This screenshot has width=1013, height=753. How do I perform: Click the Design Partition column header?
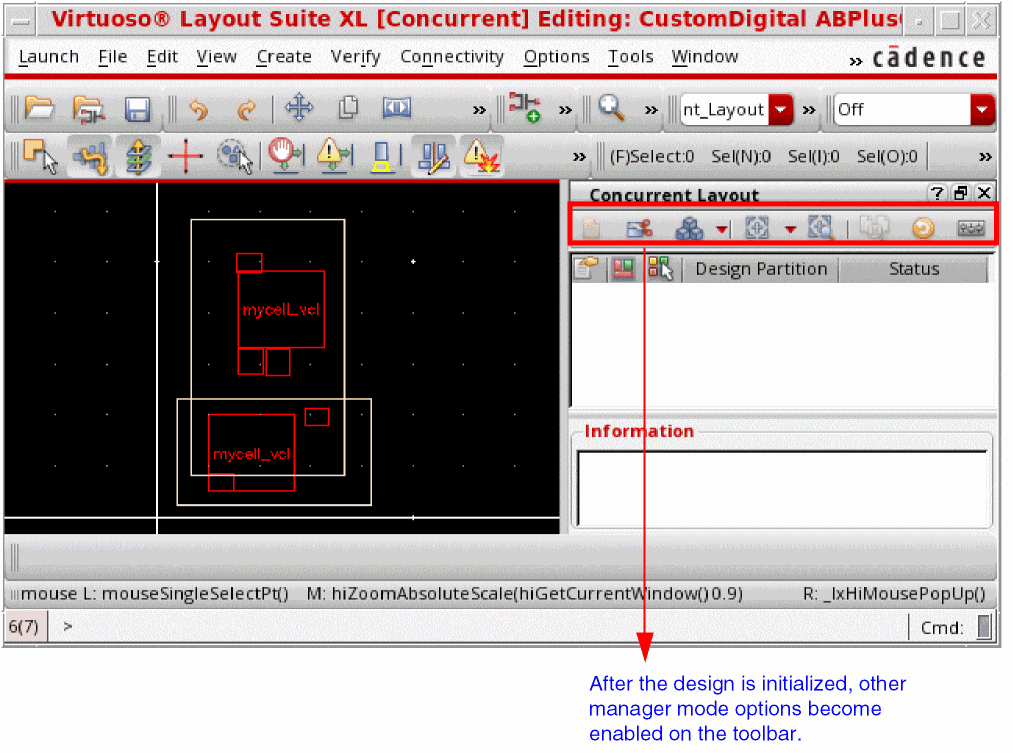click(761, 269)
